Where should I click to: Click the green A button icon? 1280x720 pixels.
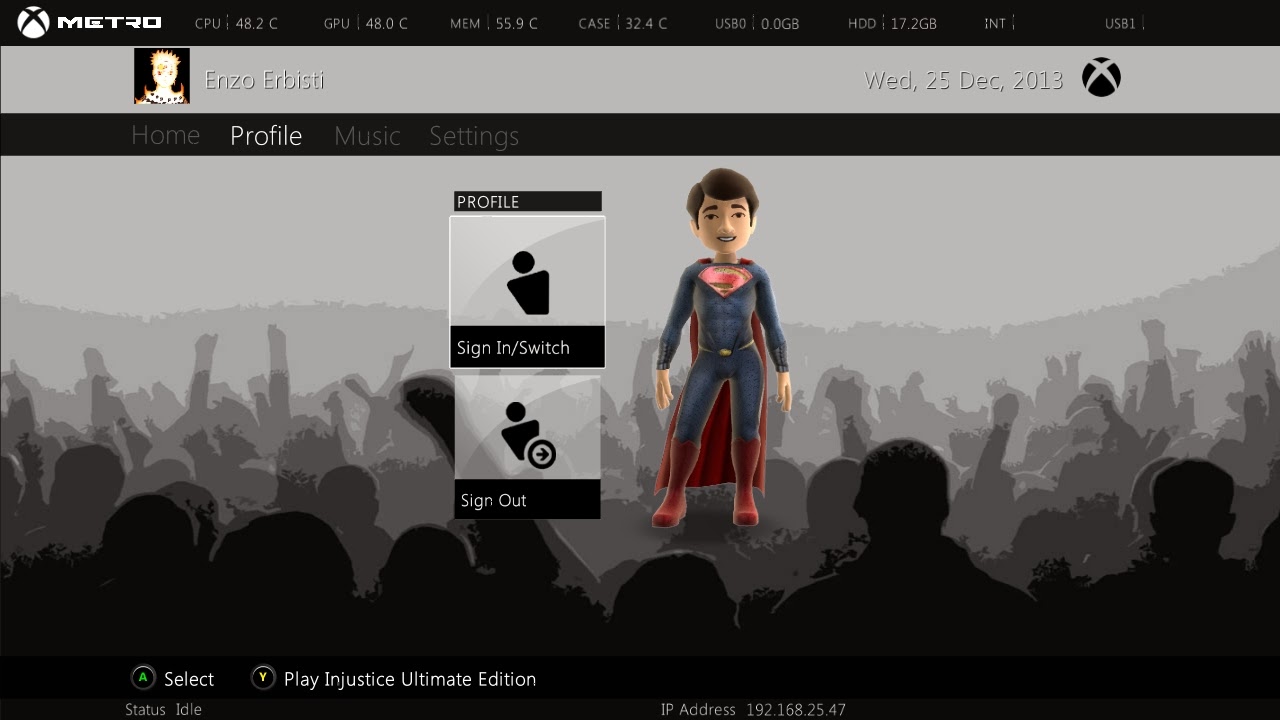point(143,678)
